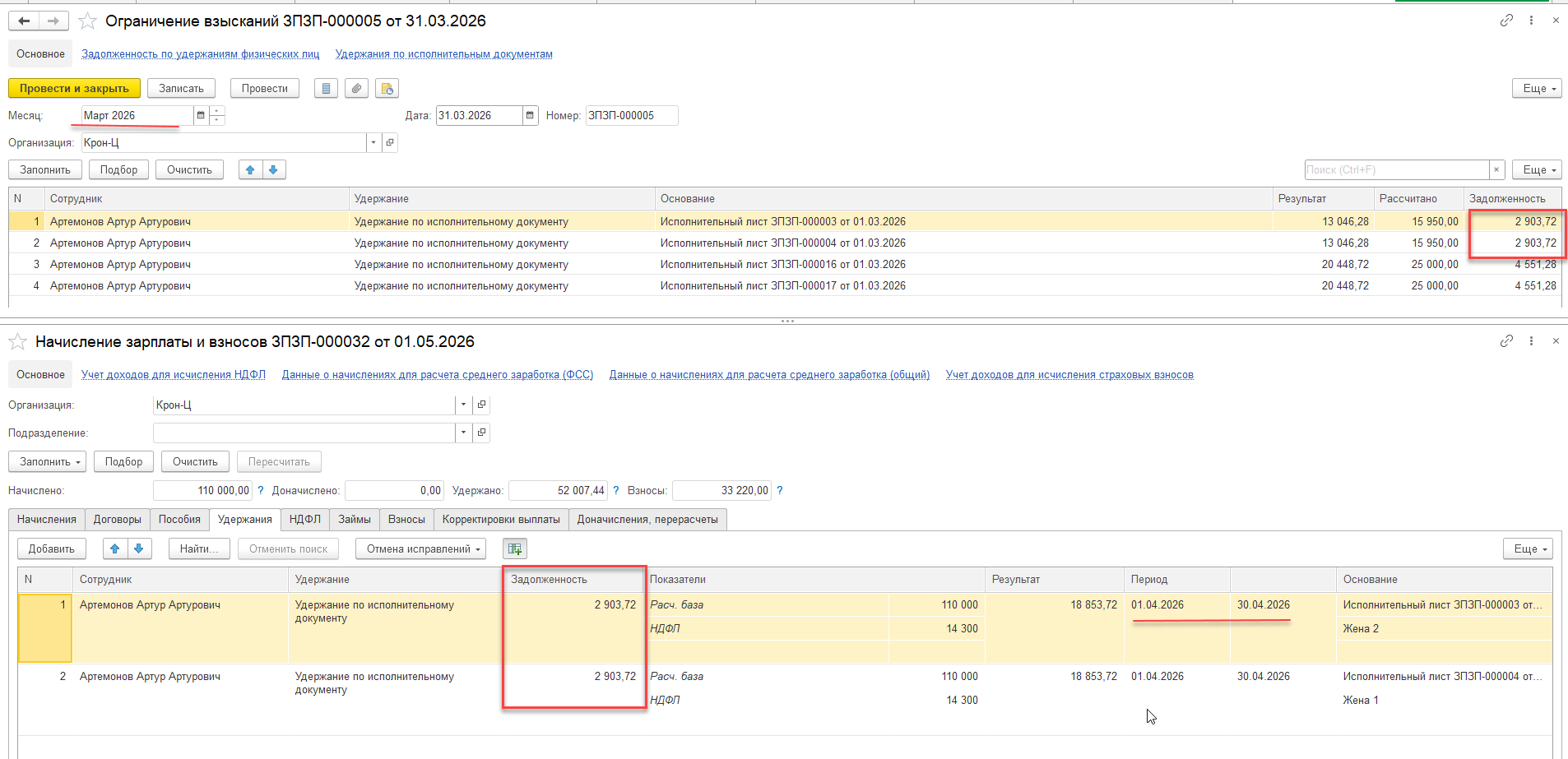The height and width of the screenshot is (759, 1568).
Task: Open the Начисления tab
Action: point(47,520)
